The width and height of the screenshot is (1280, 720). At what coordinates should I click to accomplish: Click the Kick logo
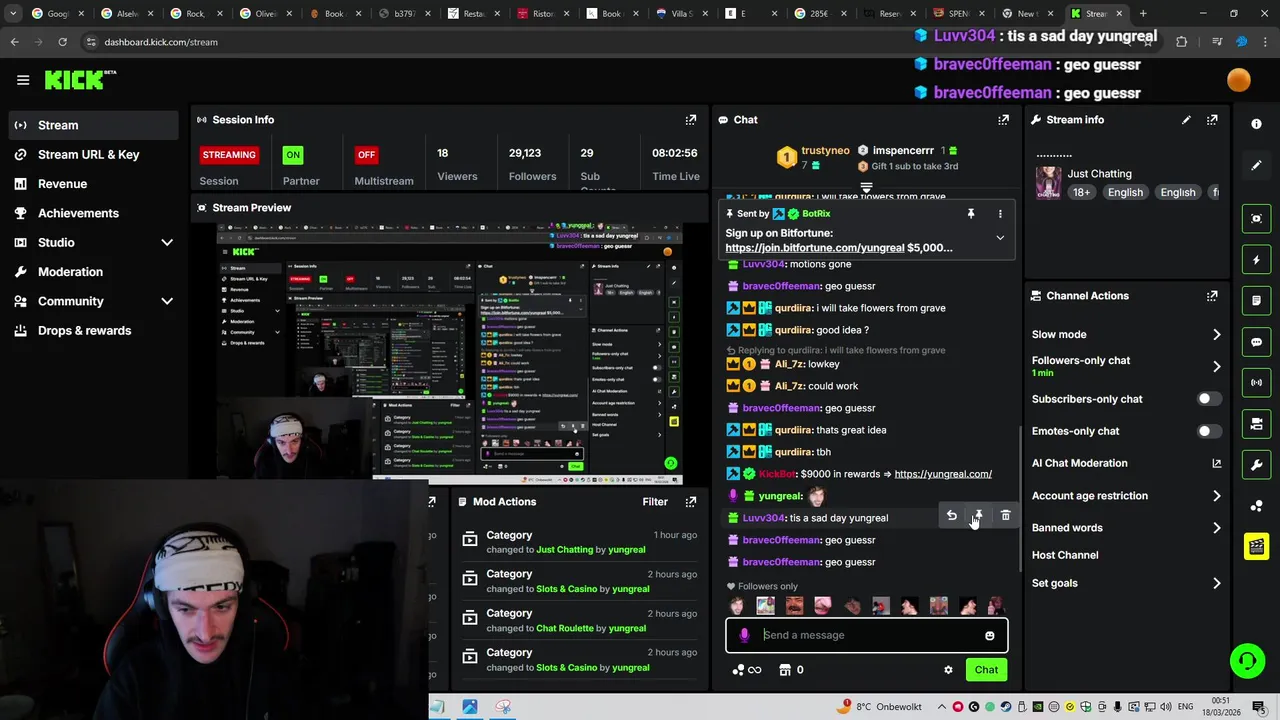pyautogui.click(x=80, y=80)
